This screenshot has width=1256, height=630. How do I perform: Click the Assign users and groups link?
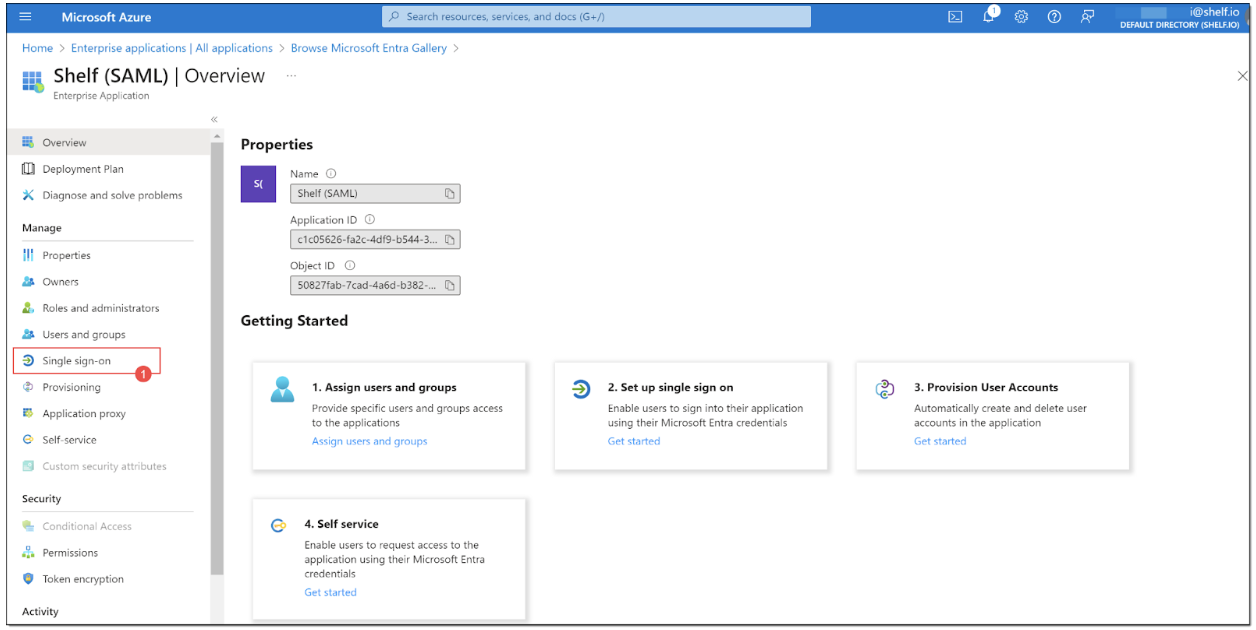[x=369, y=441]
